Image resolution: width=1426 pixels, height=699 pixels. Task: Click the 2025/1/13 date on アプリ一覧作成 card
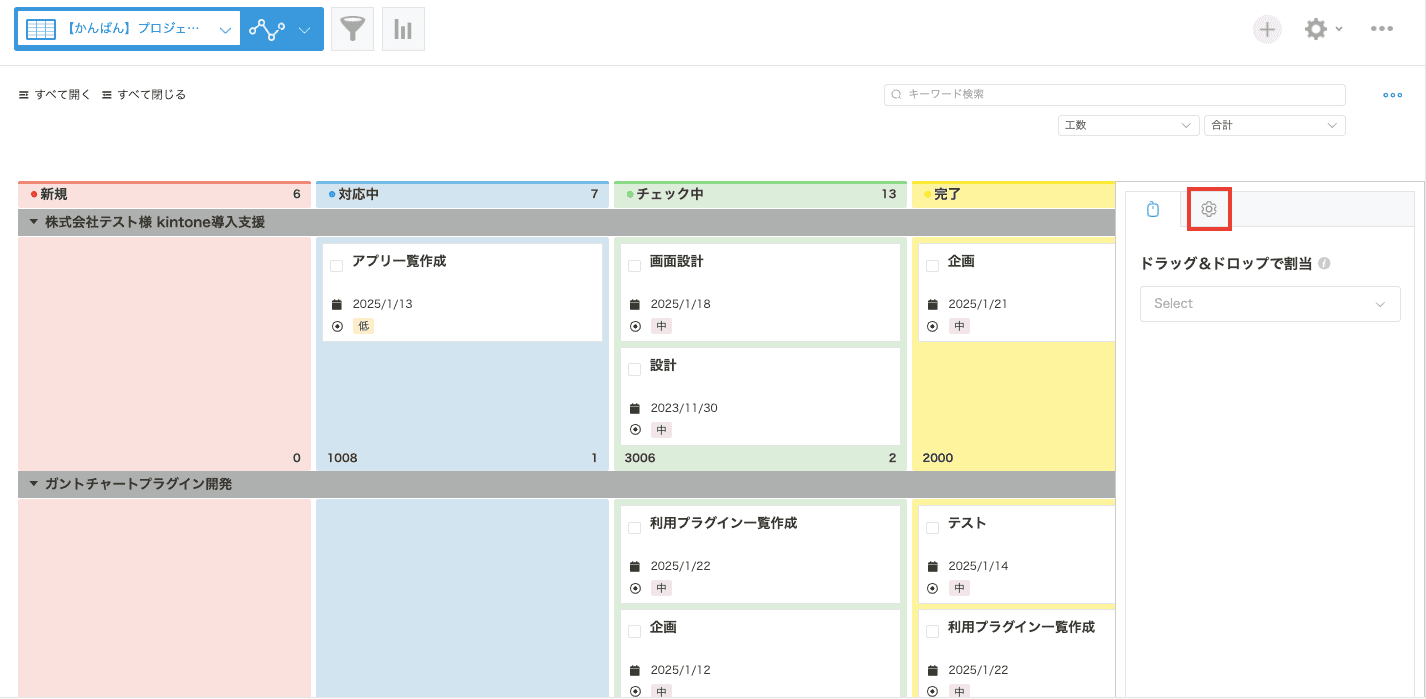382,304
